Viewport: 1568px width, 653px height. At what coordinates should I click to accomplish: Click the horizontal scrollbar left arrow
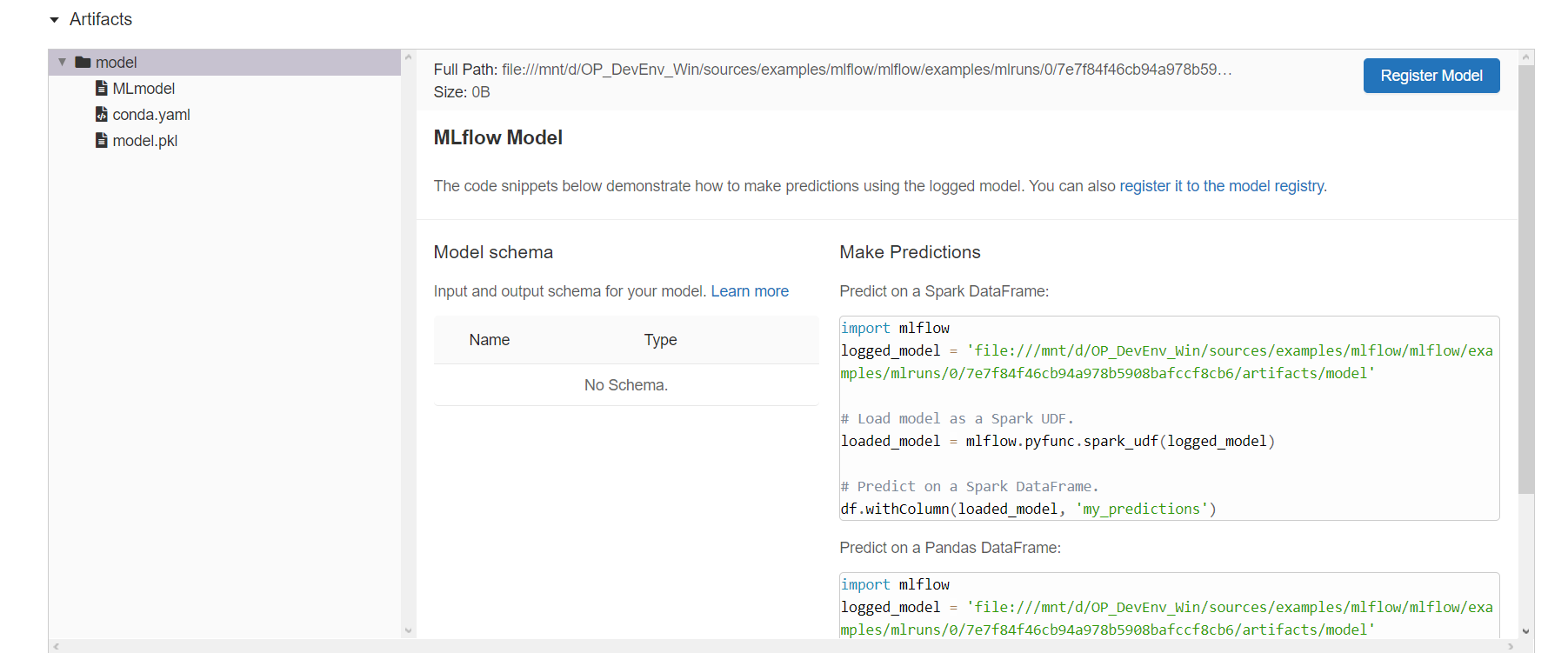tap(57, 646)
